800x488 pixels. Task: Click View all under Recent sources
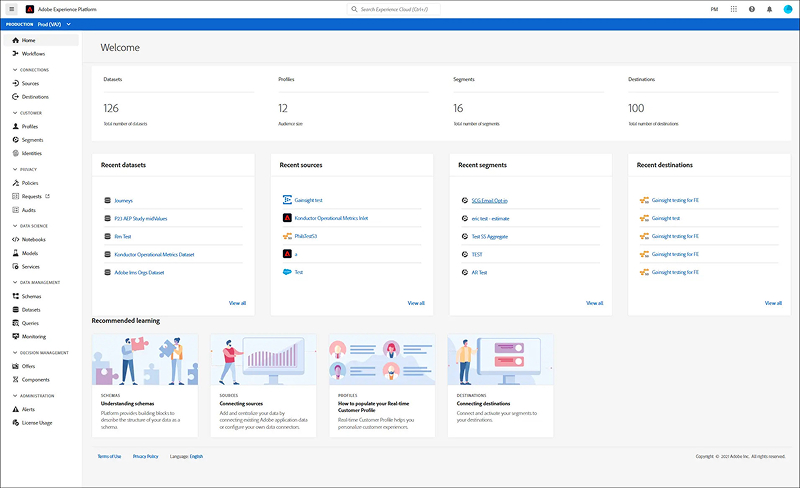pos(416,303)
